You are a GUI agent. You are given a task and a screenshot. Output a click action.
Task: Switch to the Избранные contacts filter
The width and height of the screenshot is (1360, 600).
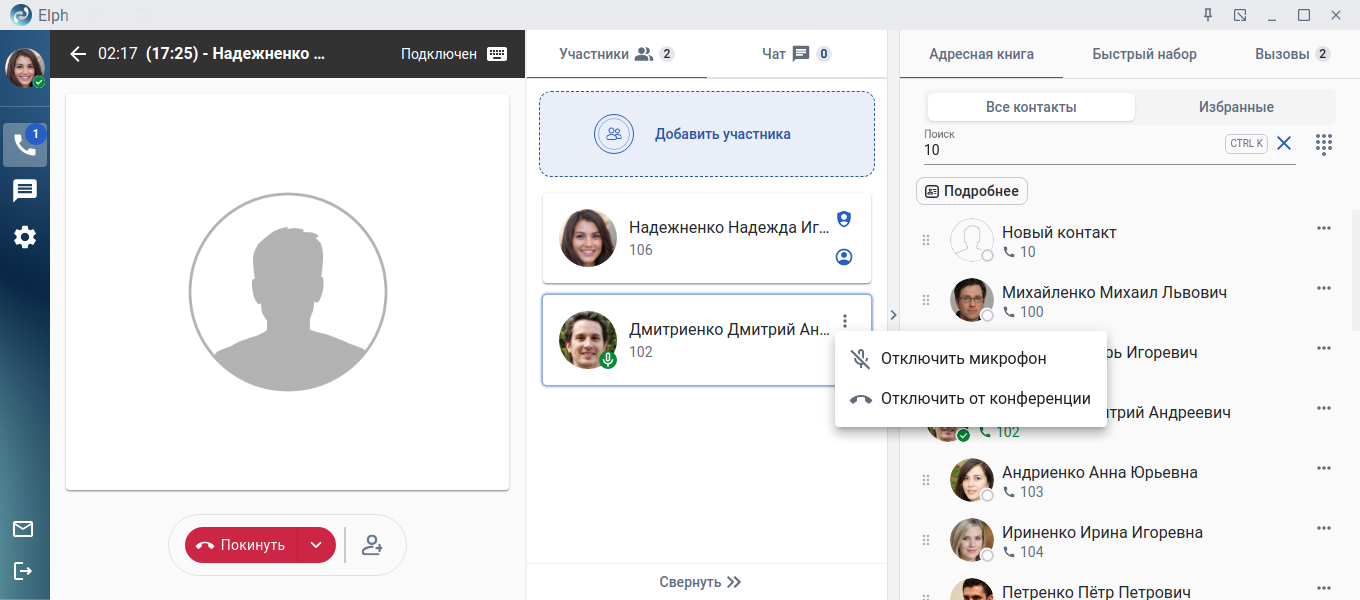tap(1236, 107)
